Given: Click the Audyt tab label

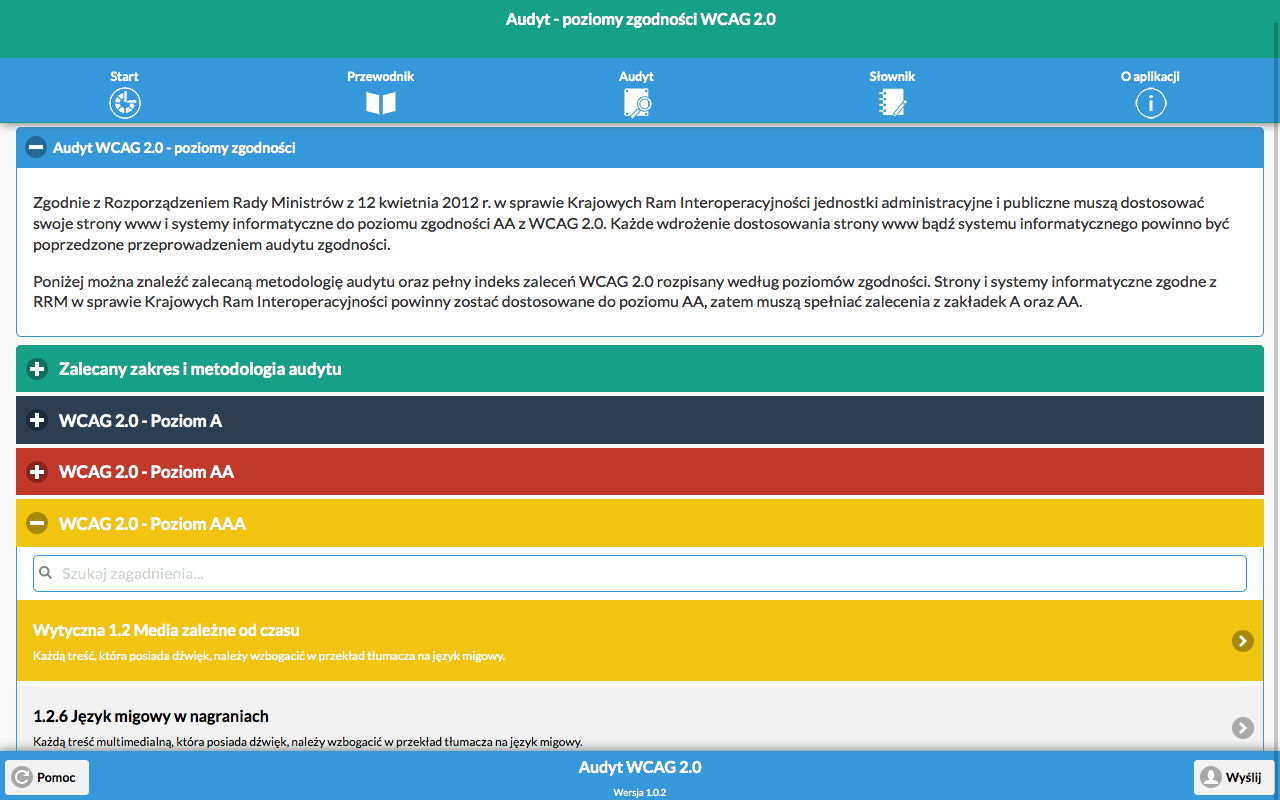Looking at the screenshot, I should click(637, 76).
